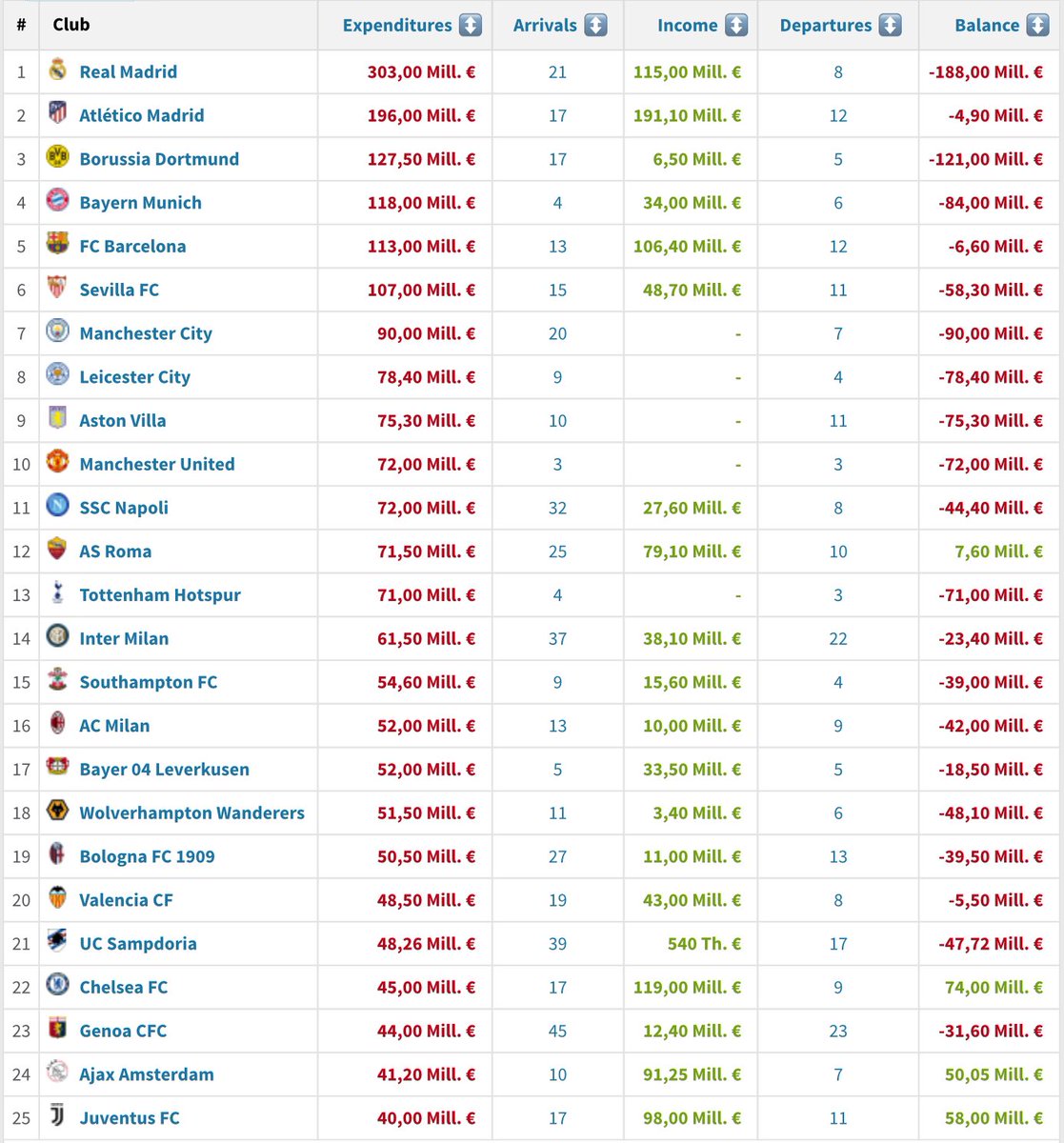Open Real Madrid's 21 arrivals link
1064x1143 pixels.
(558, 71)
